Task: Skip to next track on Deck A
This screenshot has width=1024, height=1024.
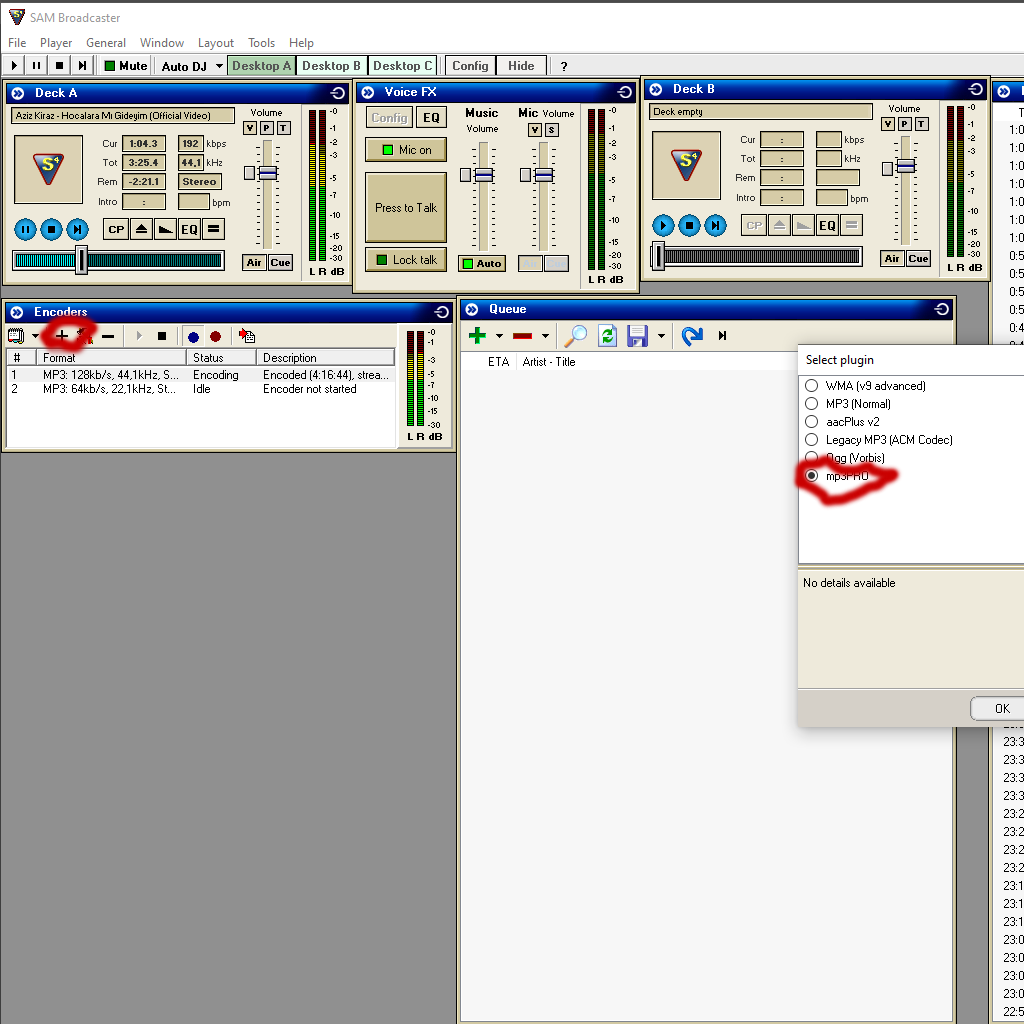Action: point(77,229)
